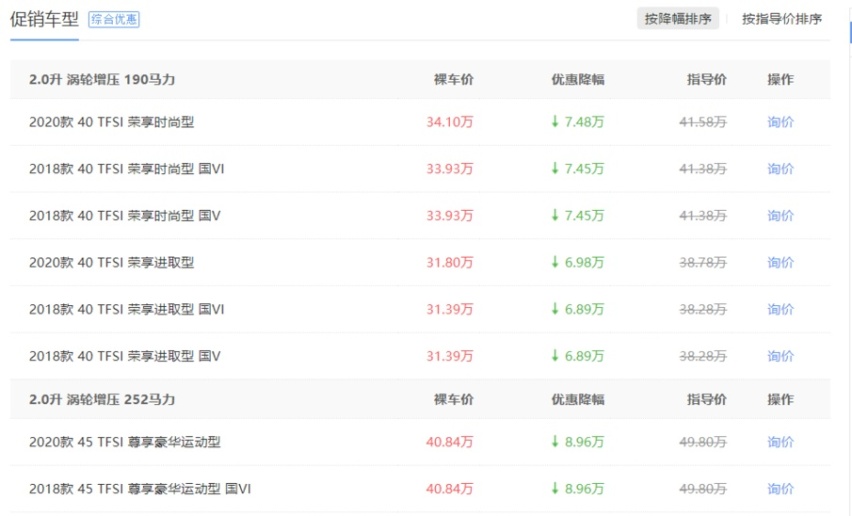The width and height of the screenshot is (852, 516).
Task: Click 询价 for 2020款 40 TFSI 荣享进取型
Action: point(780,262)
